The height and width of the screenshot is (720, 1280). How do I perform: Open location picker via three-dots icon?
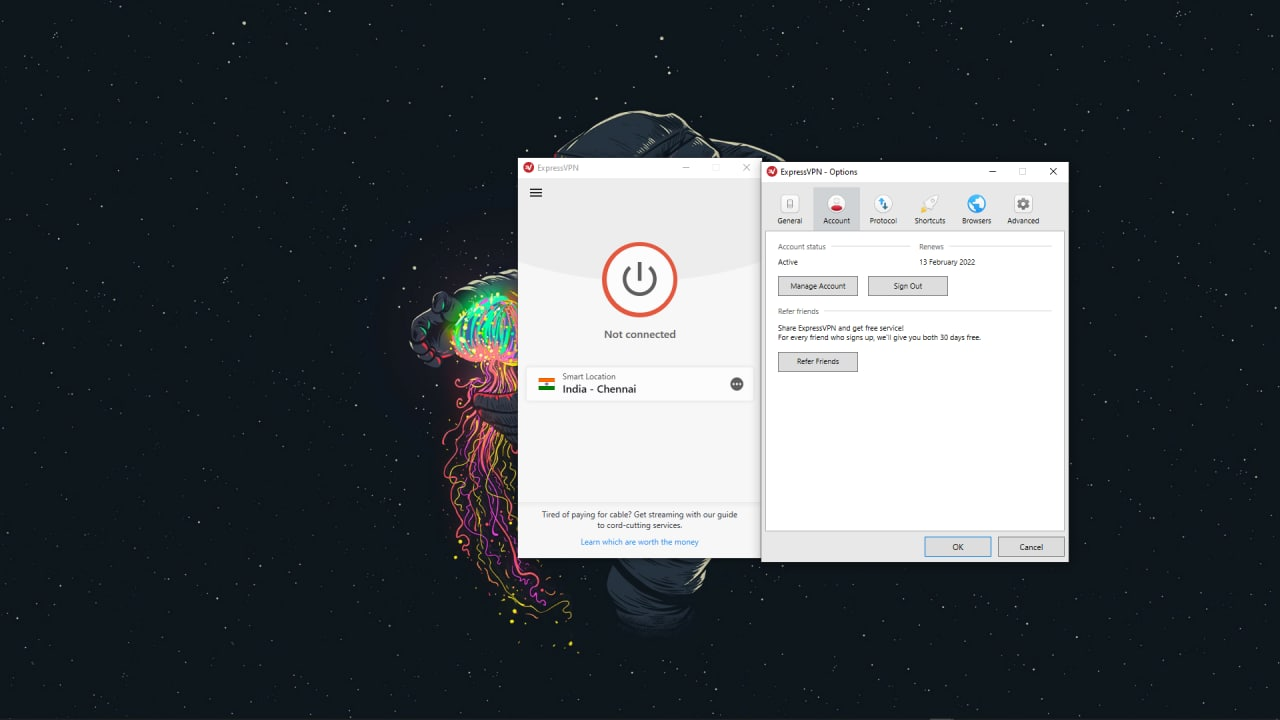click(x=737, y=384)
